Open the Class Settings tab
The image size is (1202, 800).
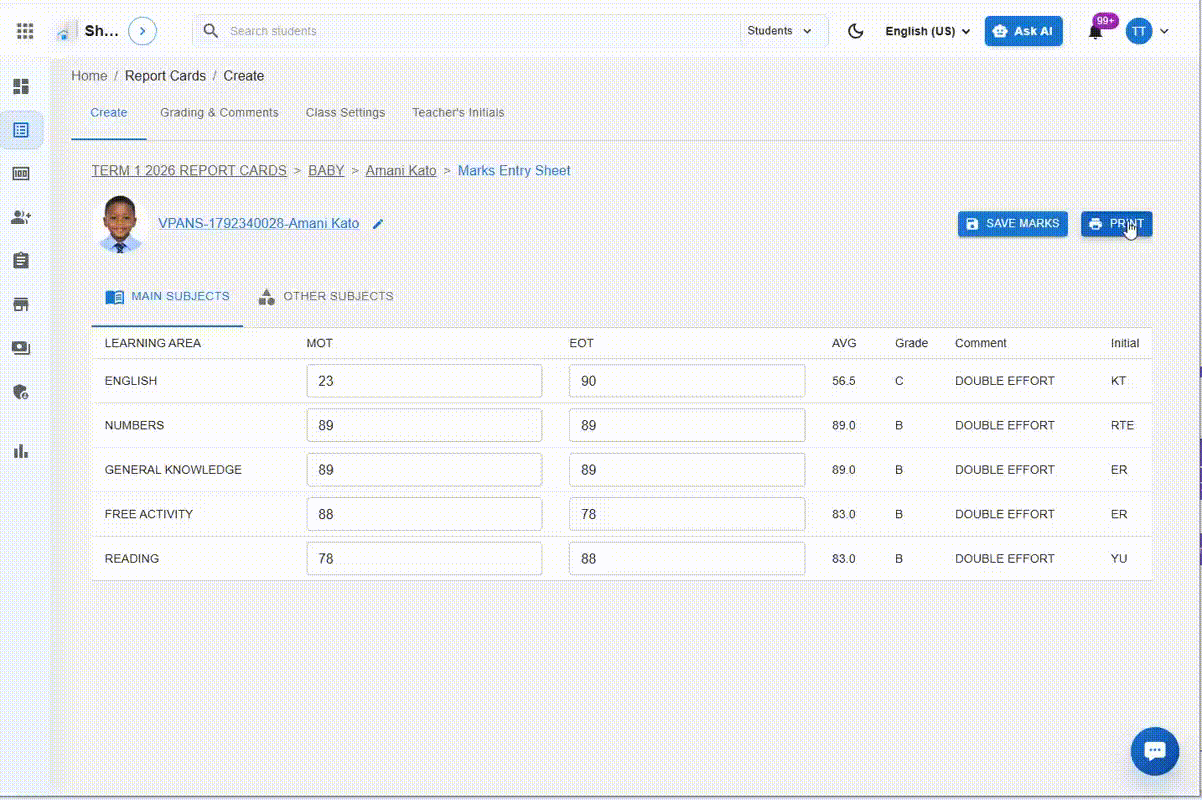click(345, 113)
